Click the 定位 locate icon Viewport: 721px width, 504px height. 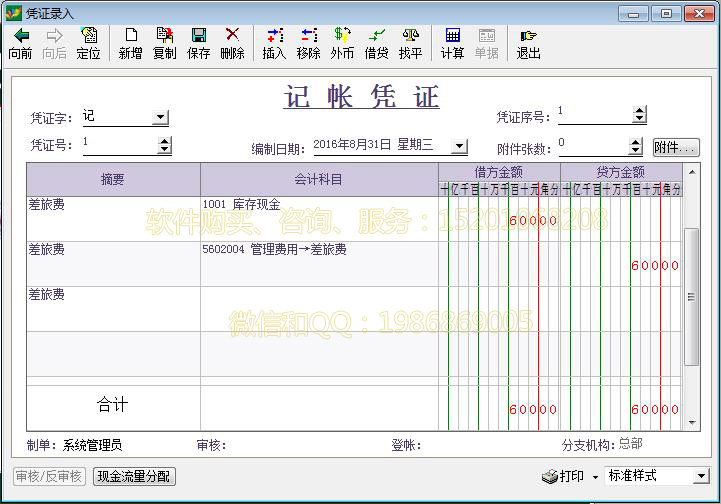click(x=88, y=36)
